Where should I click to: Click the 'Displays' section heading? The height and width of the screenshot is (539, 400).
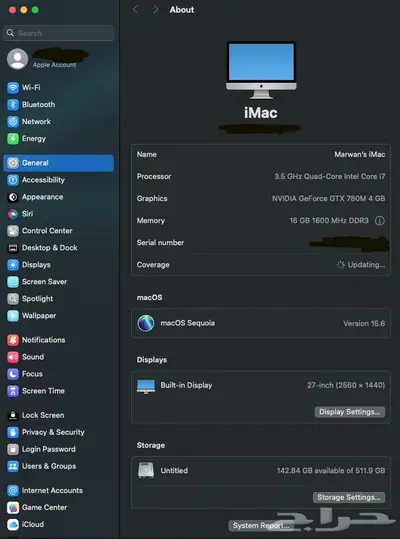click(152, 360)
